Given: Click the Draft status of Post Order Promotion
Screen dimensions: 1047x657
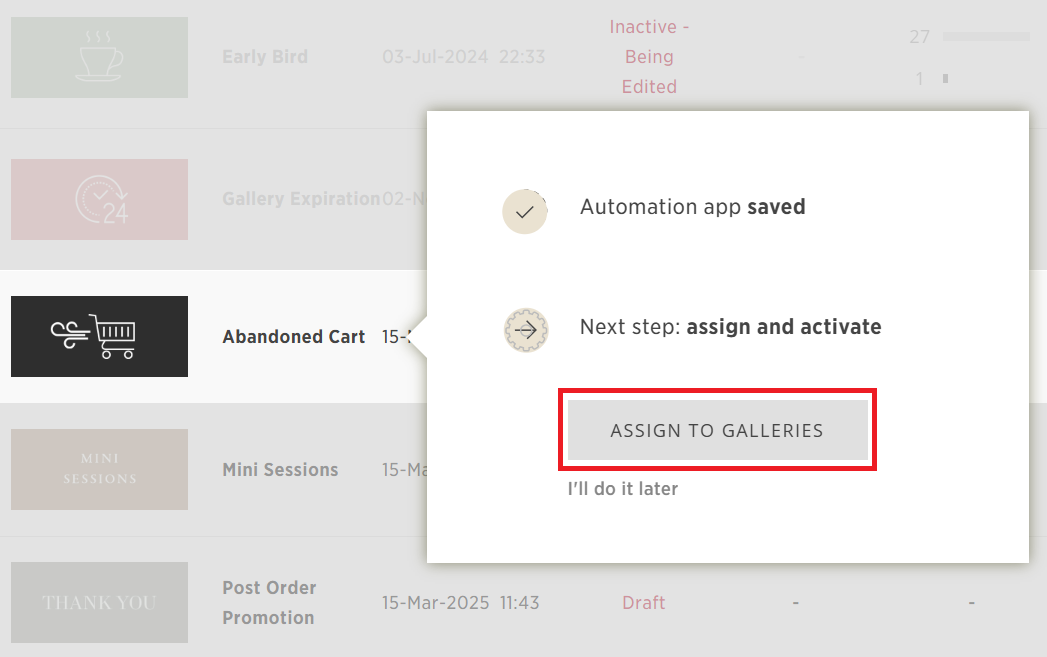Looking at the screenshot, I should [644, 602].
